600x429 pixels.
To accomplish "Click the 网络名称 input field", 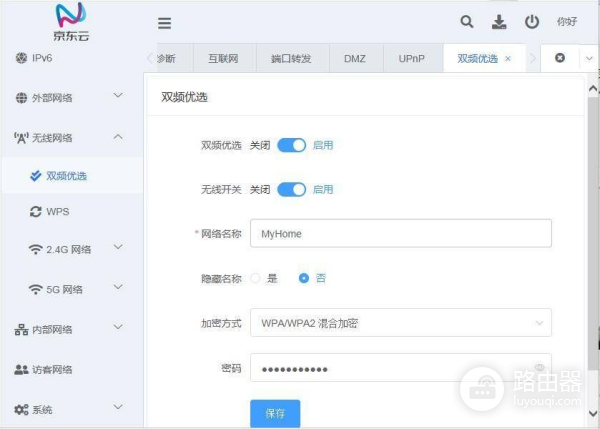I will click(401, 233).
